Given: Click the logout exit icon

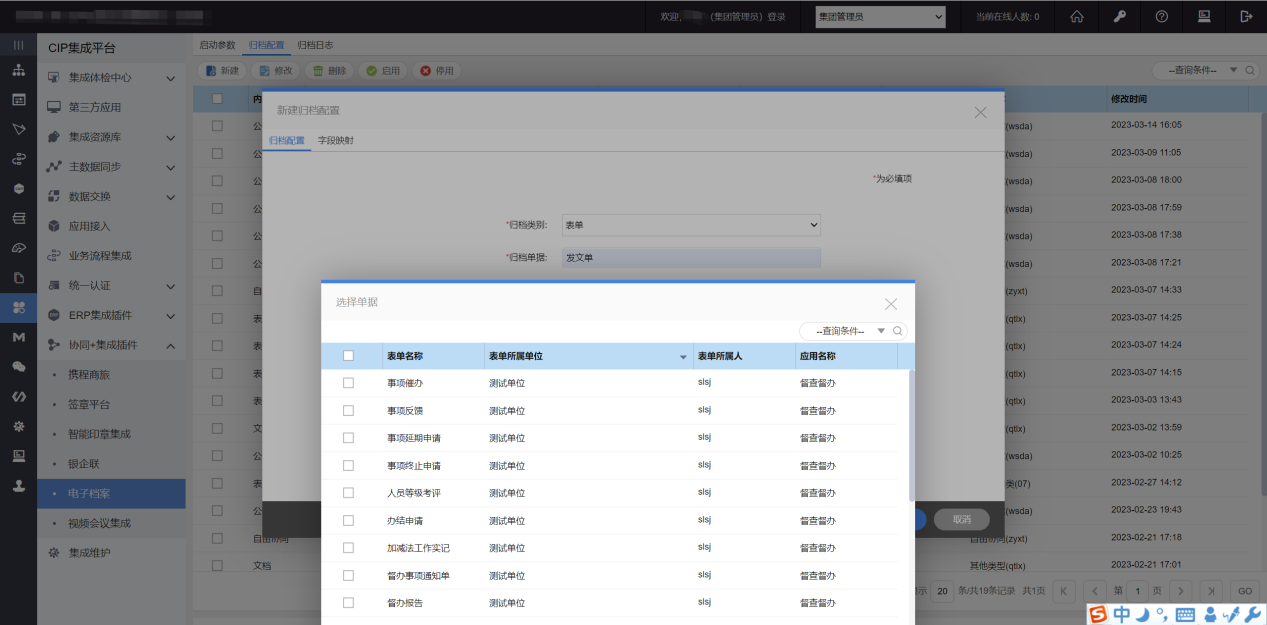Looking at the screenshot, I should pyautogui.click(x=1246, y=16).
